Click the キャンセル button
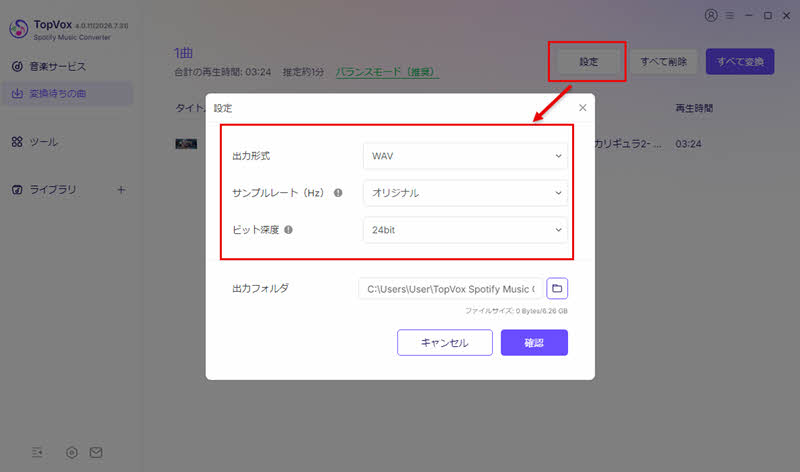This screenshot has width=800, height=472. (444, 342)
